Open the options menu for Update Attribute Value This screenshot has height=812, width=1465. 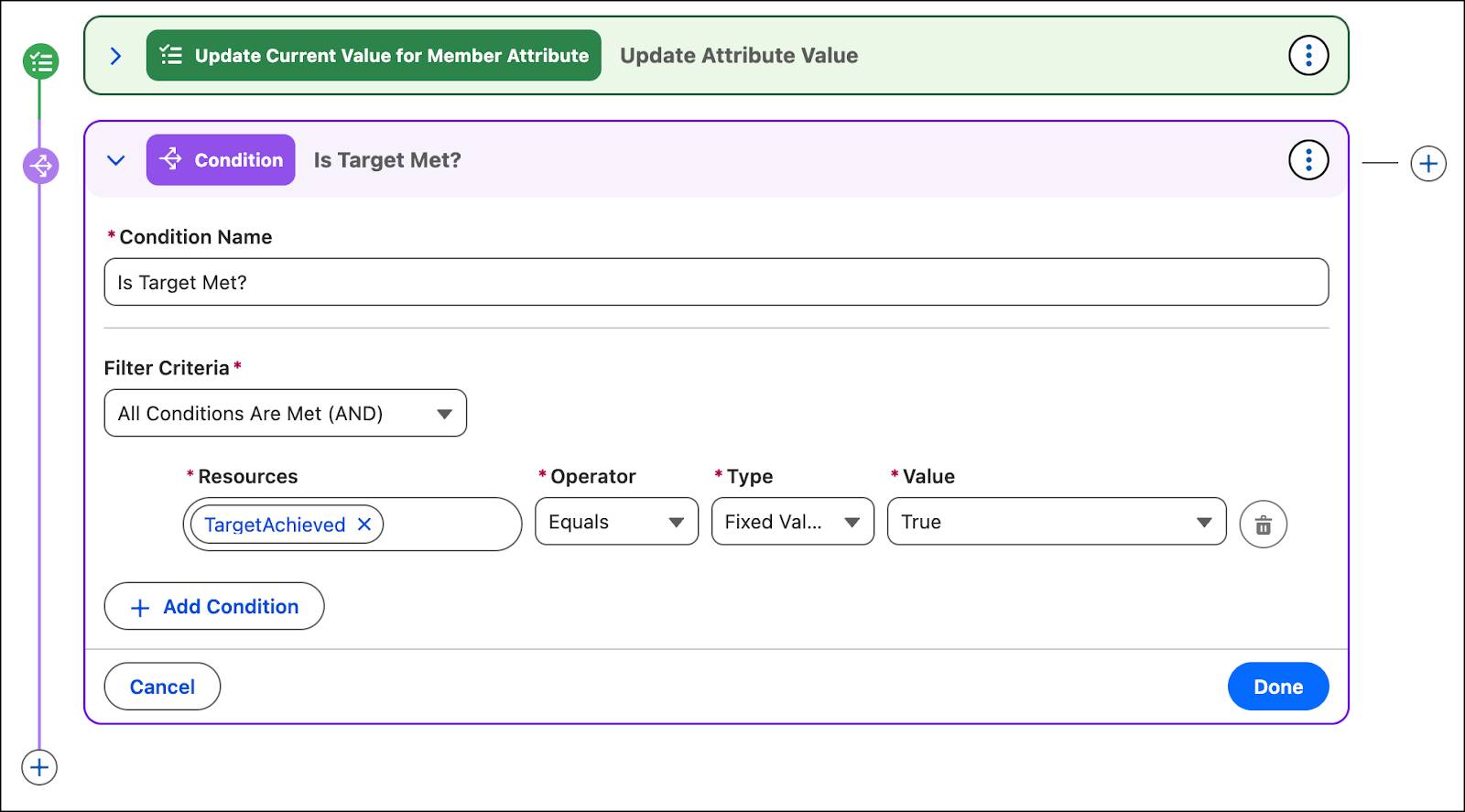(x=1308, y=56)
